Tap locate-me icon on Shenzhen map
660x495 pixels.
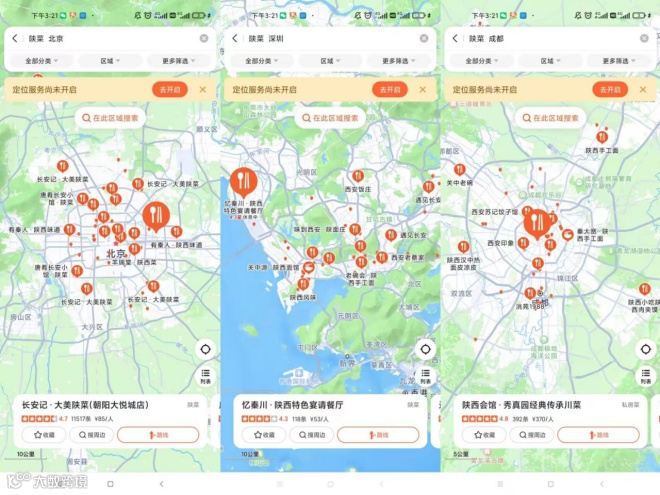pyautogui.click(x=426, y=349)
